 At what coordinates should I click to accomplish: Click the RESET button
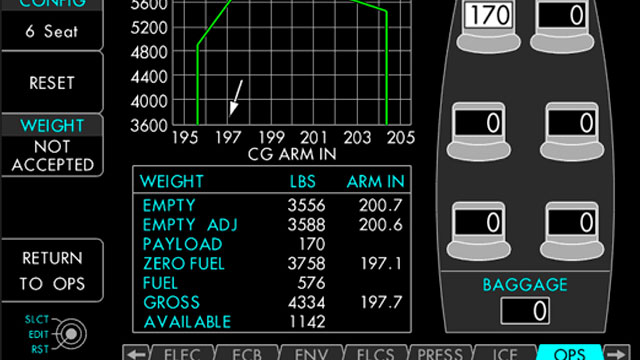[x=52, y=82]
